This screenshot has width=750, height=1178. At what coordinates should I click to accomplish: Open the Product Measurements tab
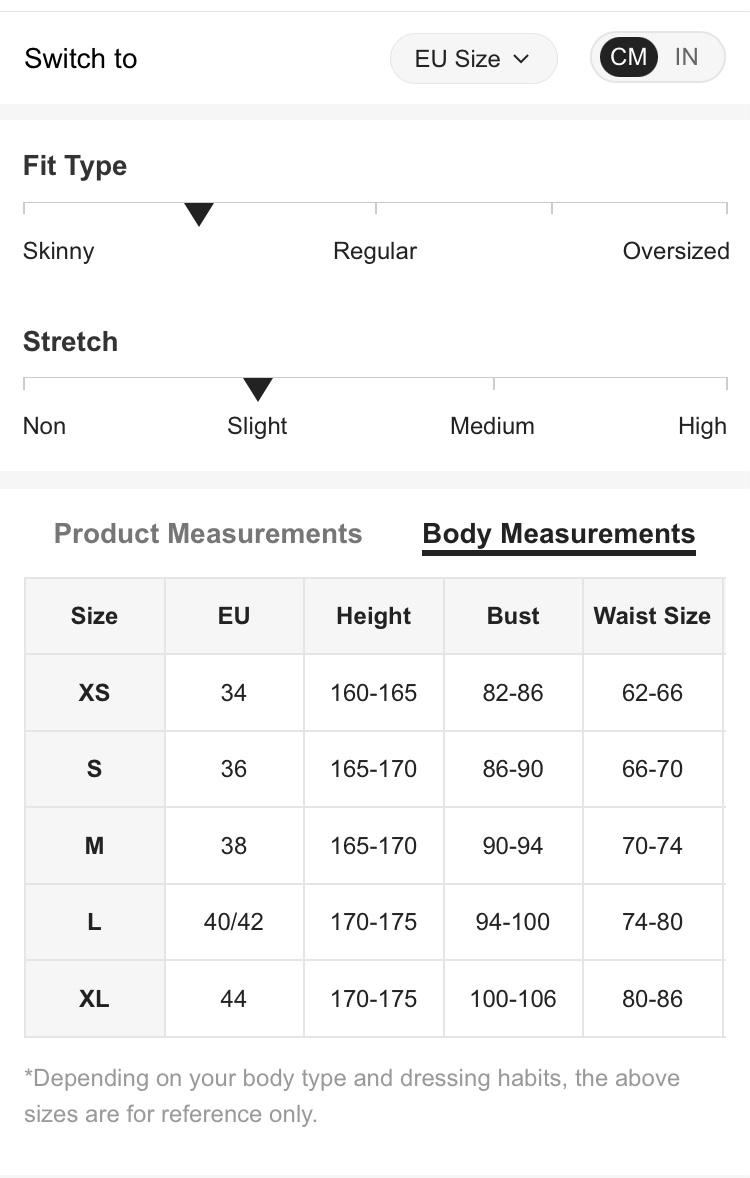tap(208, 533)
